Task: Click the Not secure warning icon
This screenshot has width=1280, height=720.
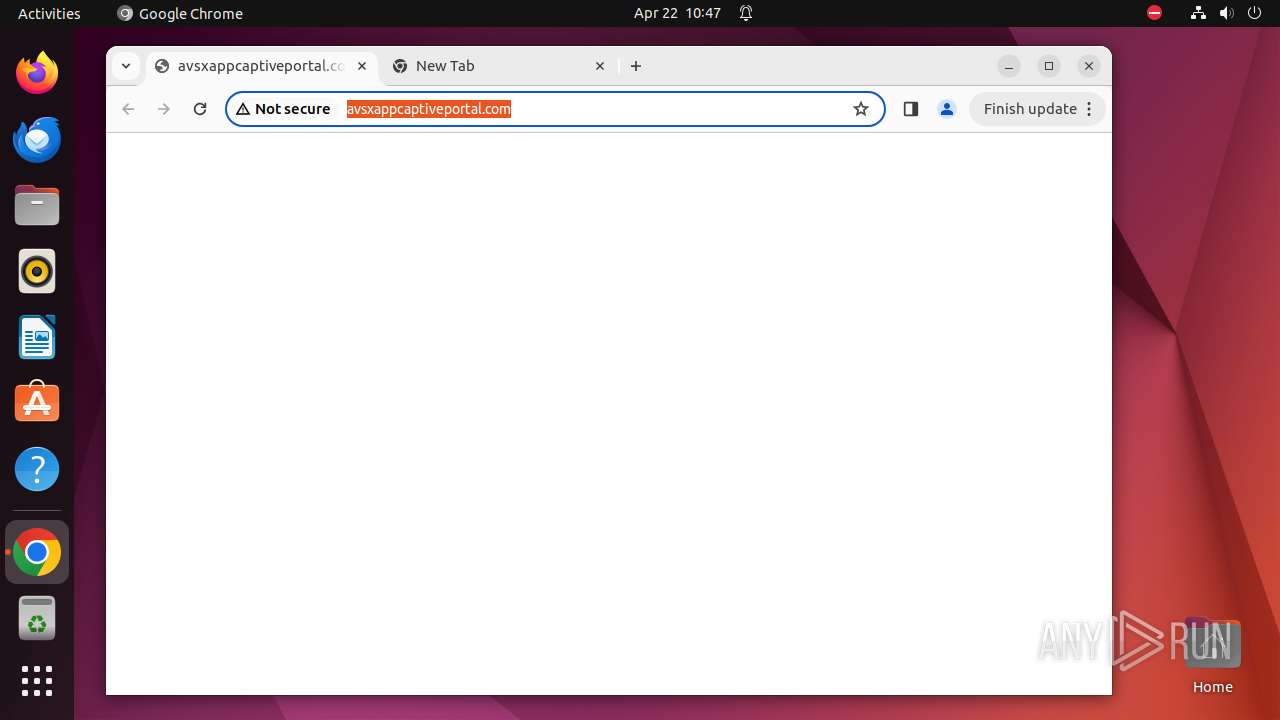Action: [x=243, y=109]
